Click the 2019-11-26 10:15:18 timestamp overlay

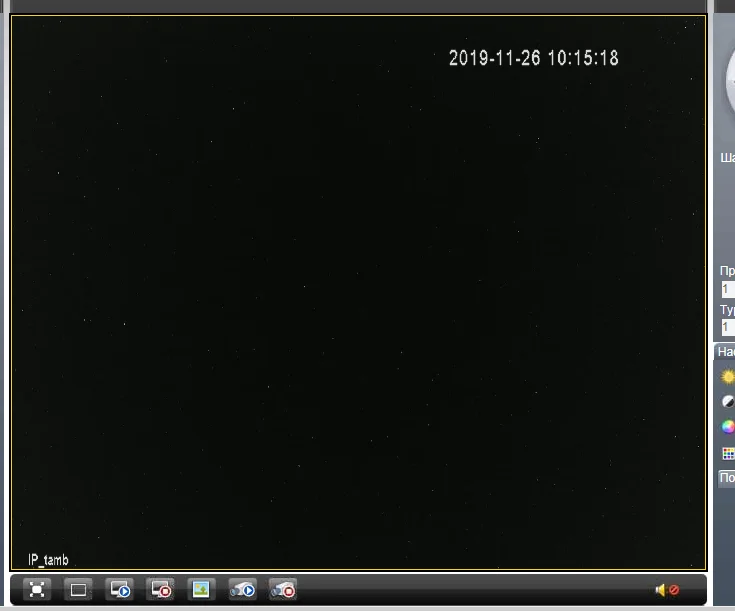click(534, 58)
